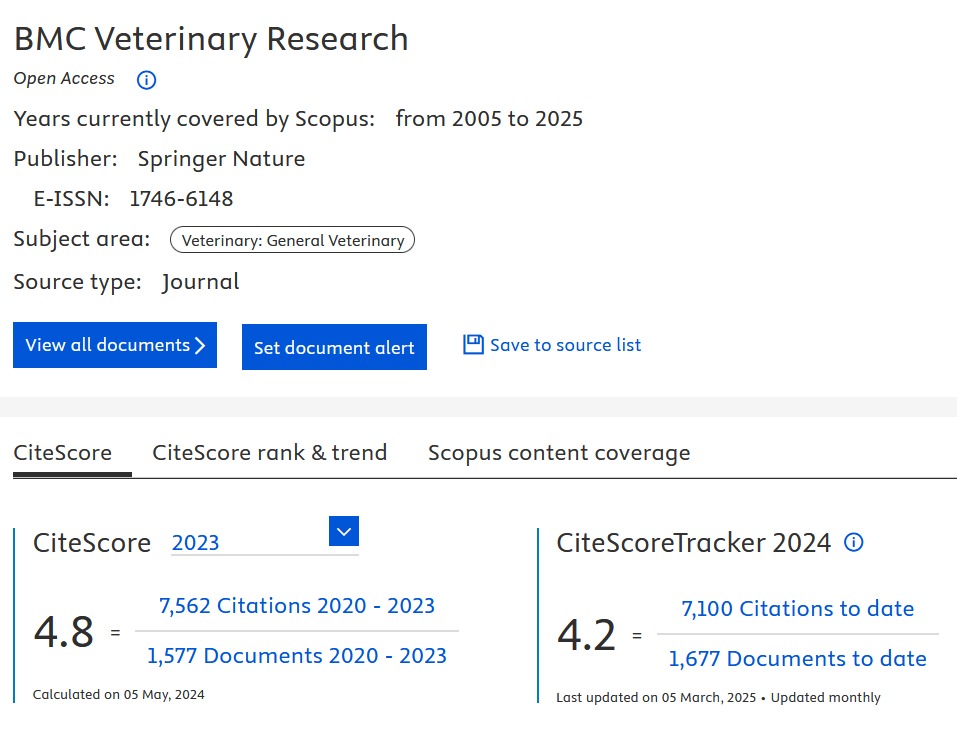
Task: Click the CiteScoreTracker 2024 info icon
Action: 853,543
